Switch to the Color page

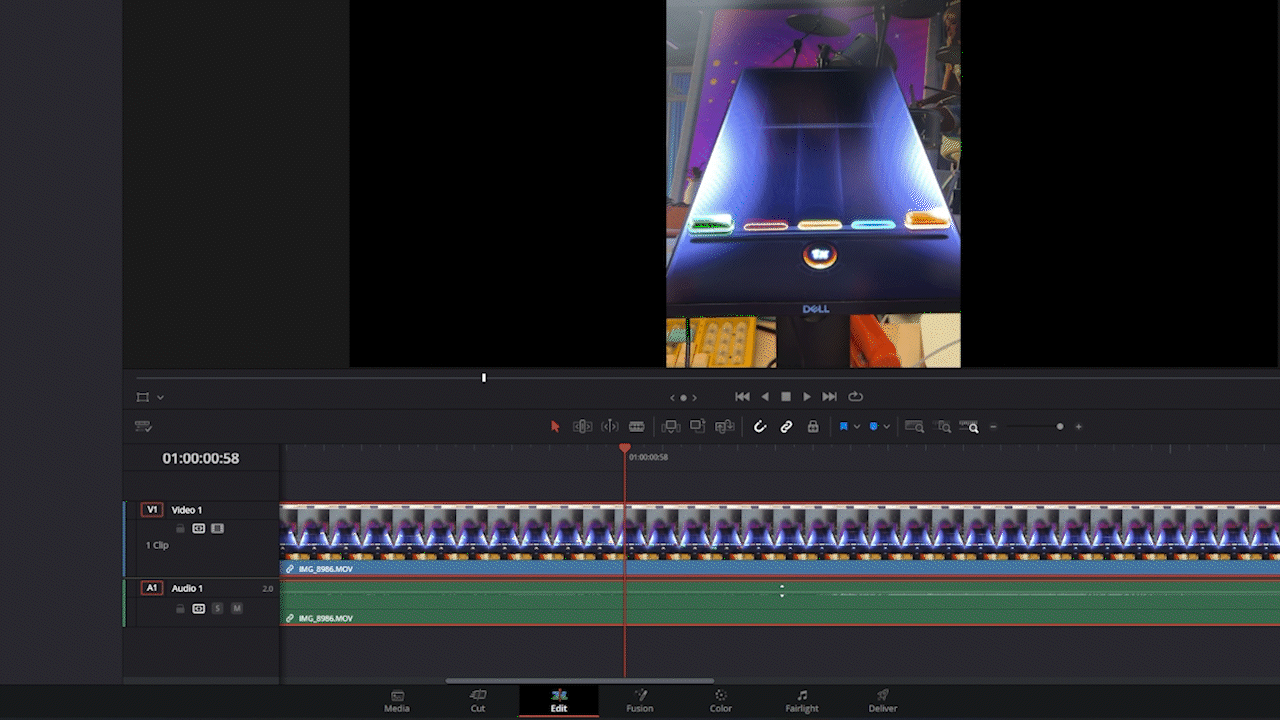(x=720, y=700)
